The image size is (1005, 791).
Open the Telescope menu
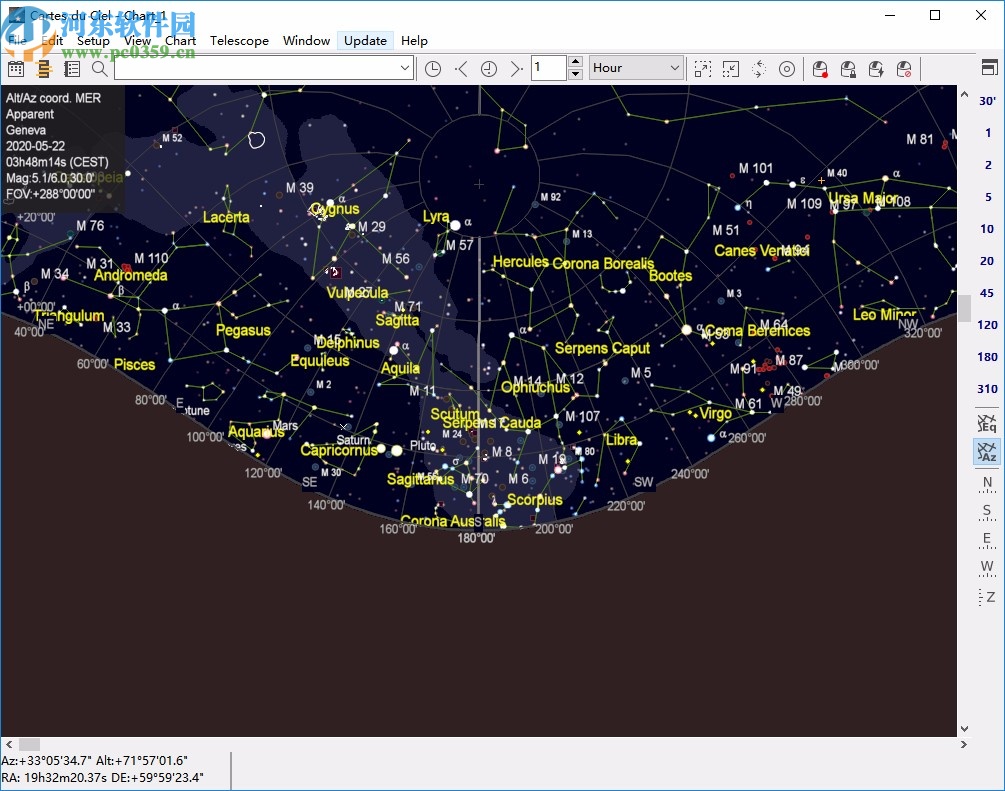[x=239, y=41]
